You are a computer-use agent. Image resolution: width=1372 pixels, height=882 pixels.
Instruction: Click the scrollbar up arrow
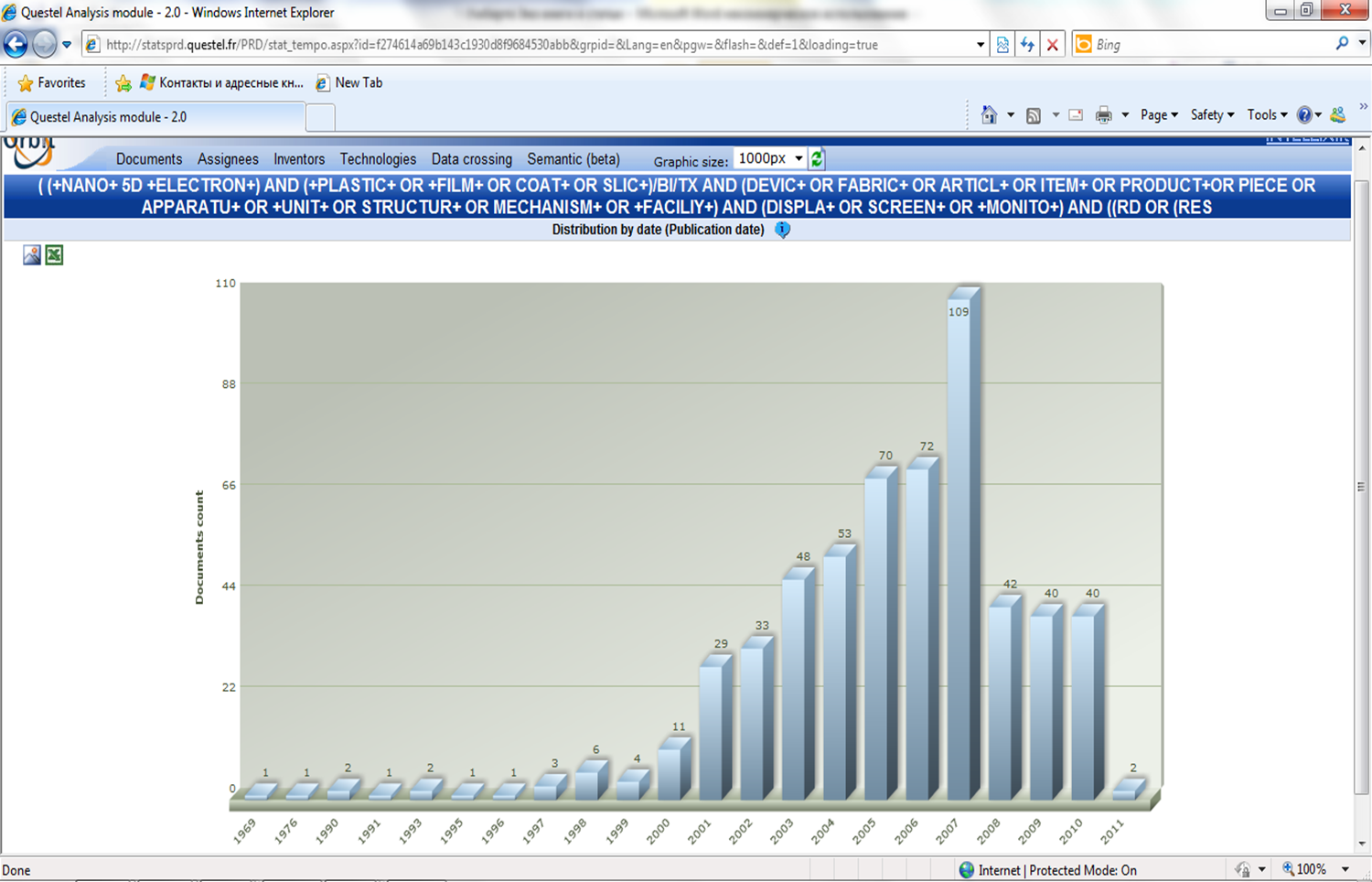click(1362, 147)
